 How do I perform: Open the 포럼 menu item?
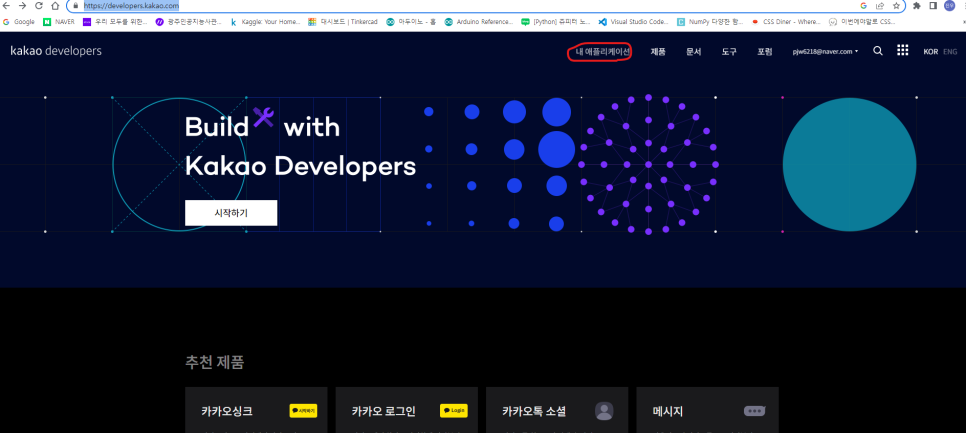click(x=765, y=52)
